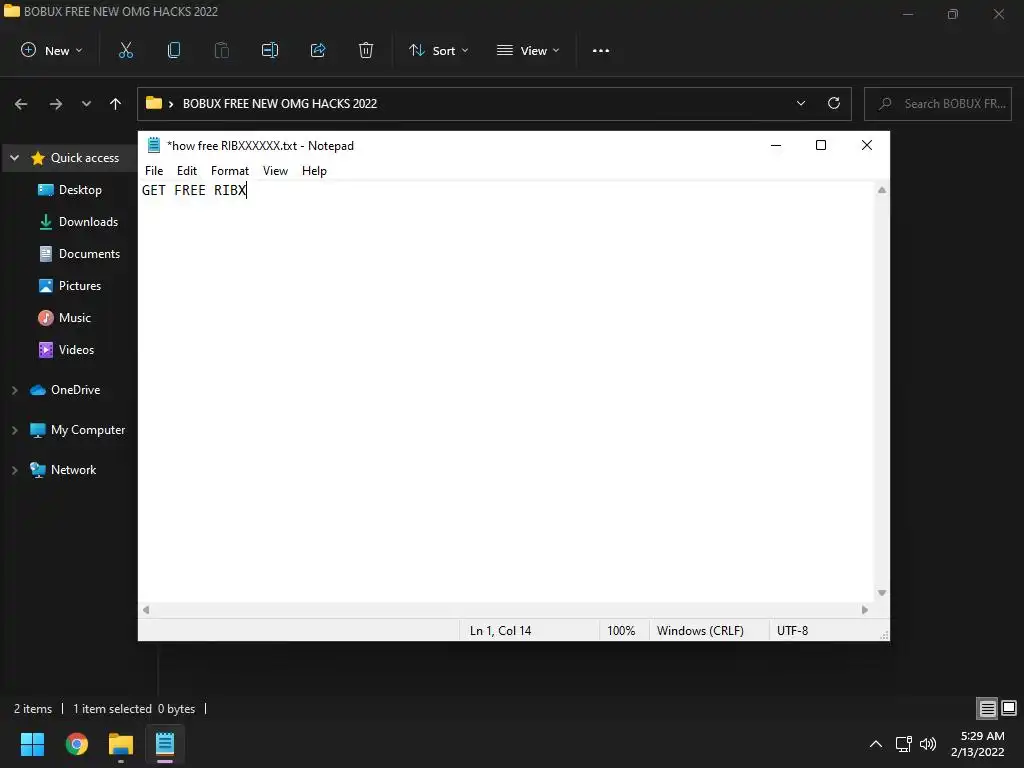Click Notepad vertical scrollbar down arrow
Screen dimensions: 1024x768
click(882, 593)
